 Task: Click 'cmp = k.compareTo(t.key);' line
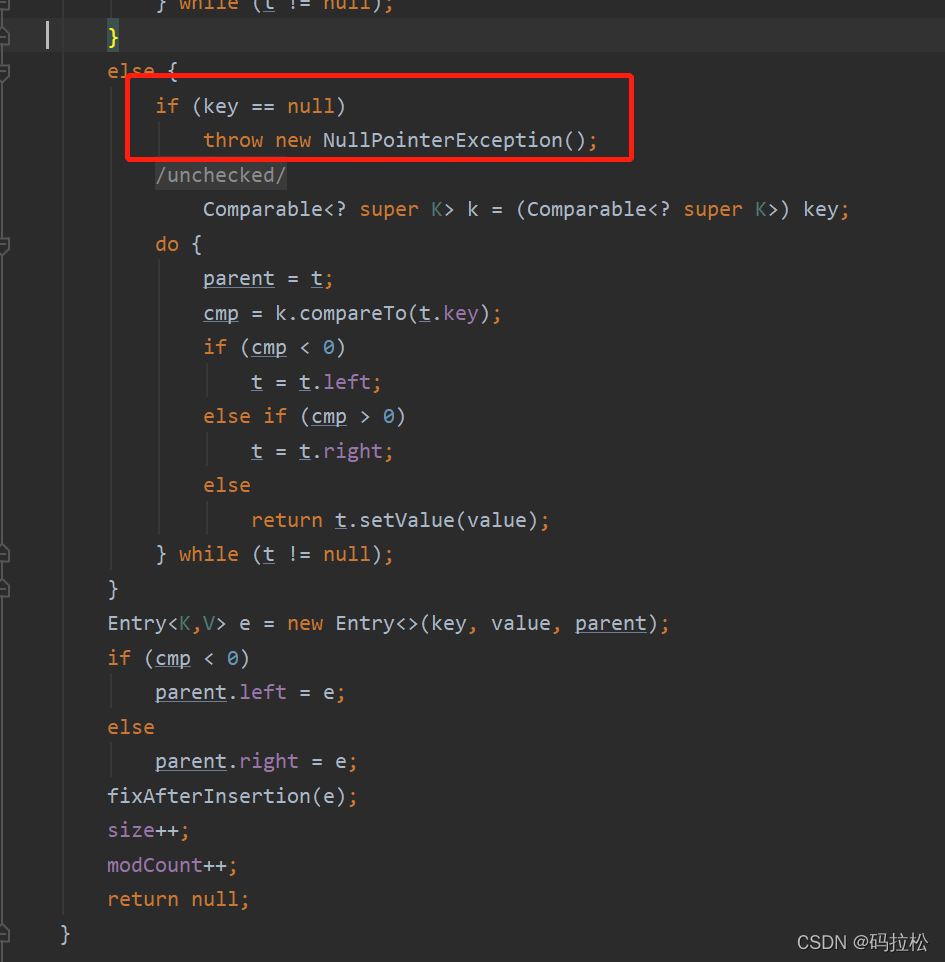click(352, 314)
